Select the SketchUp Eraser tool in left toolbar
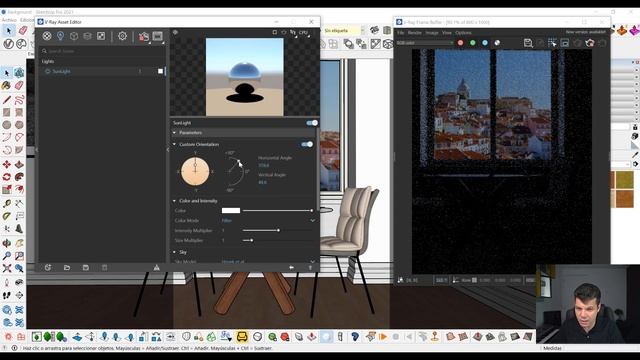This screenshot has height=360, width=640. coord(19,85)
